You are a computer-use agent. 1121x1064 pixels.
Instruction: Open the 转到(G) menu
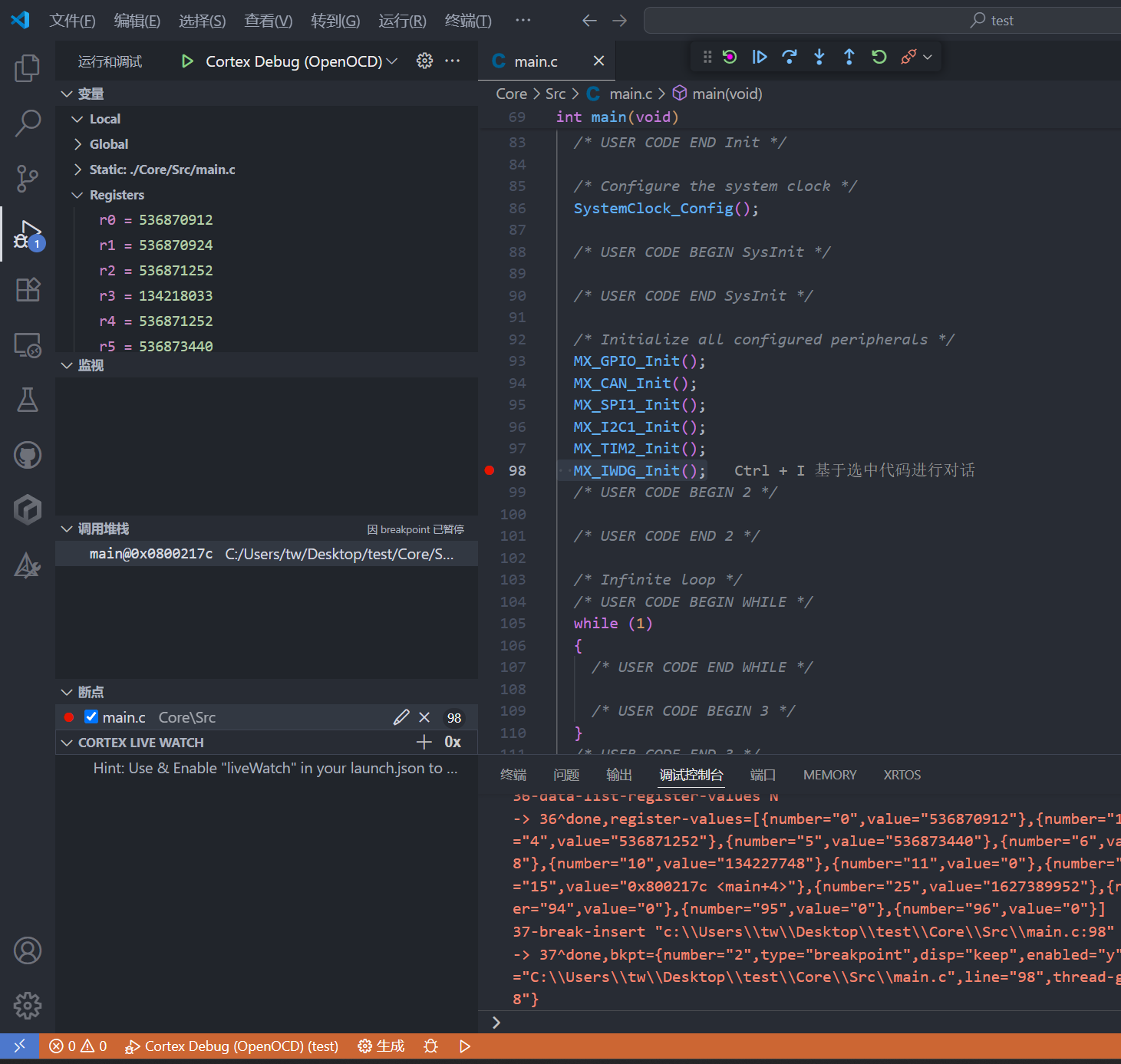click(335, 21)
